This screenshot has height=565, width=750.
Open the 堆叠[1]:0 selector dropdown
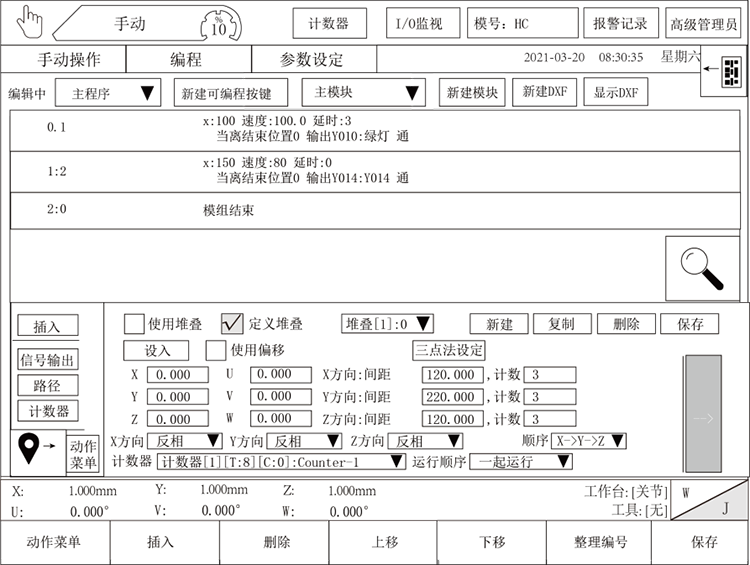coord(387,323)
